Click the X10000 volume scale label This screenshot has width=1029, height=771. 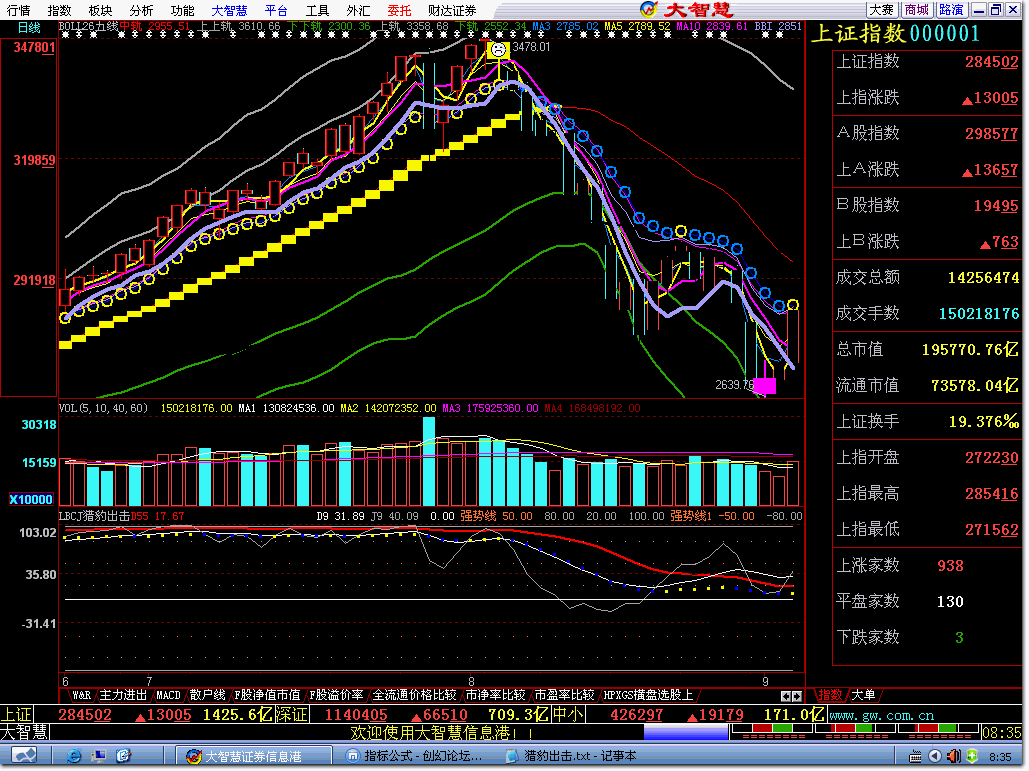click(x=31, y=500)
